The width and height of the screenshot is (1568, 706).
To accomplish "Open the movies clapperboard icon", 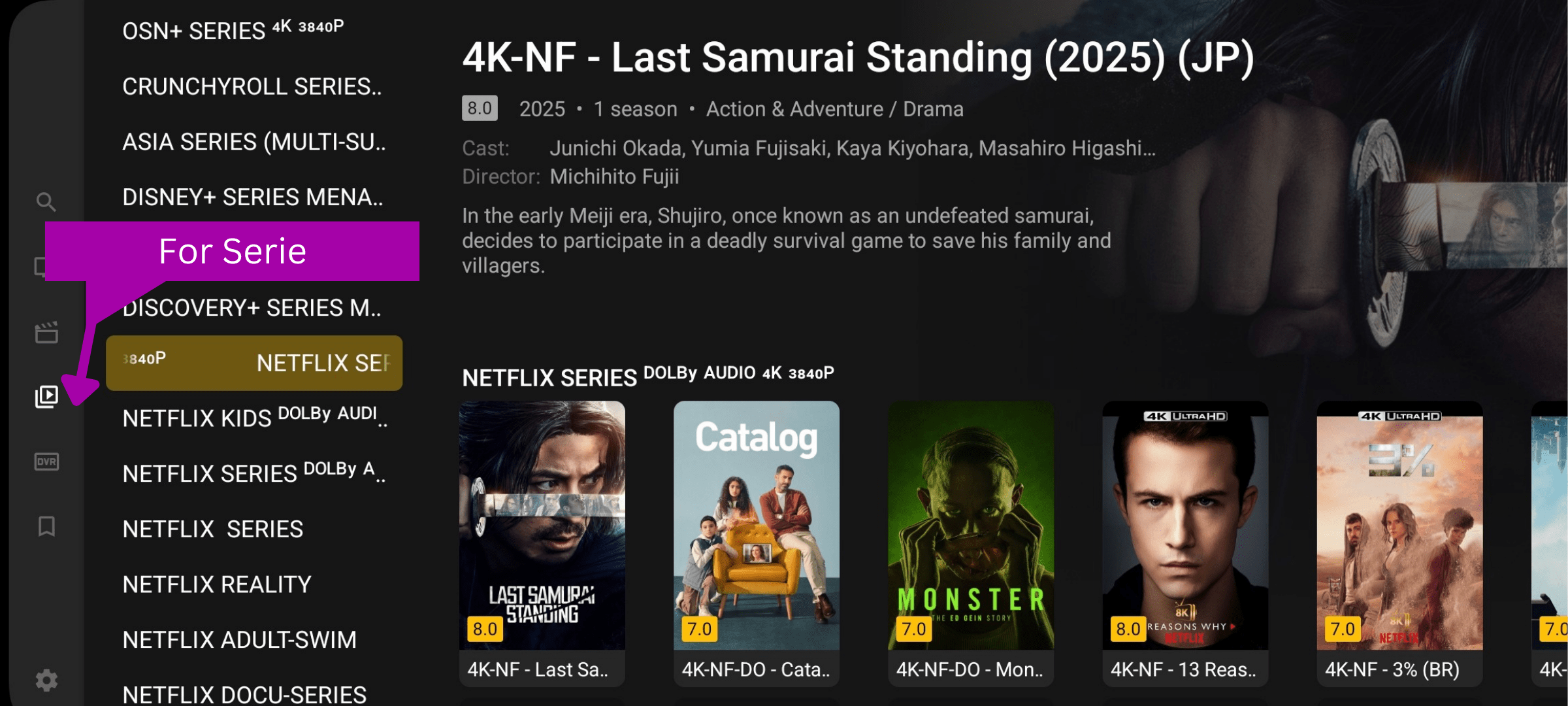I will coord(46,332).
